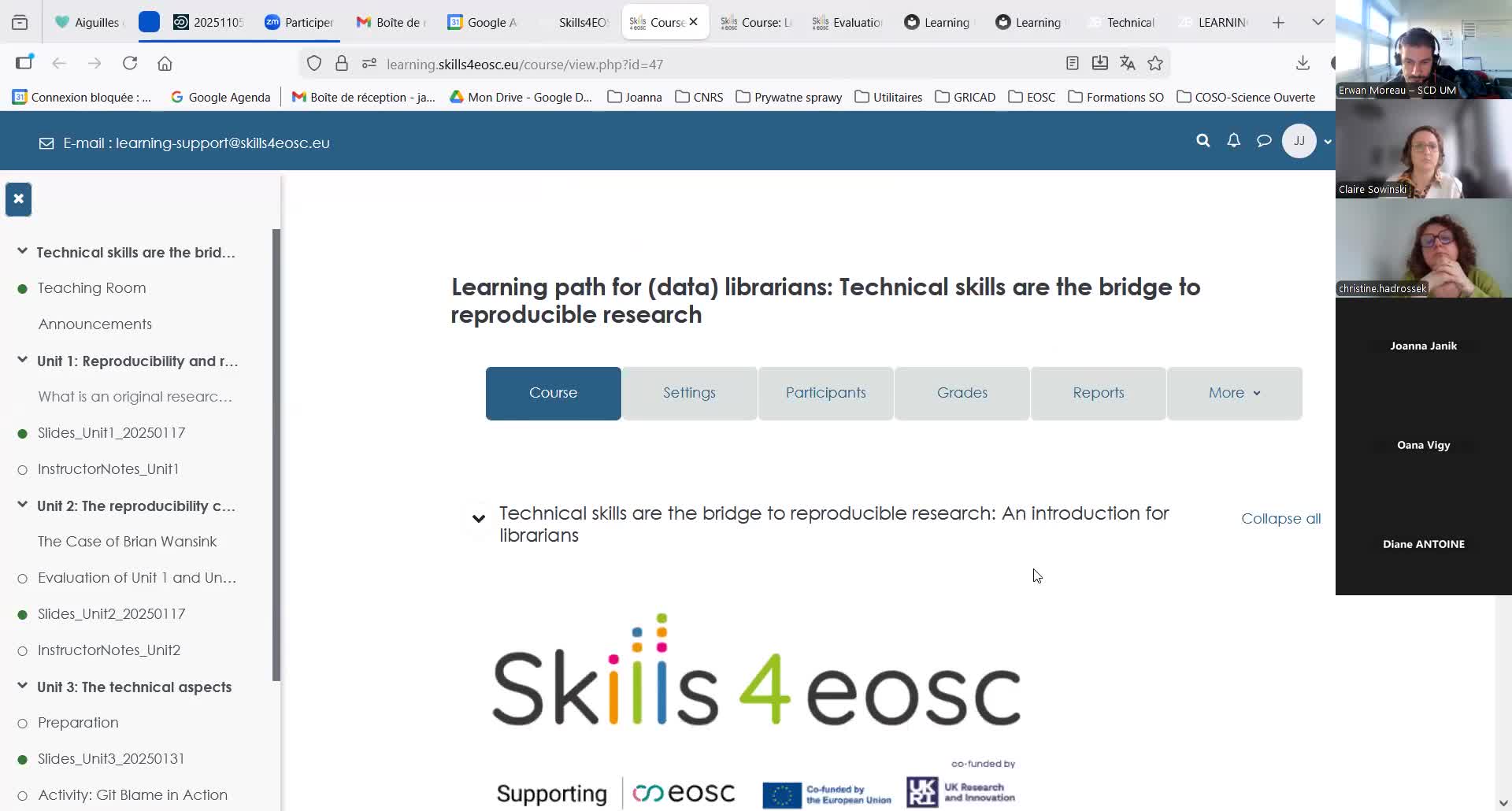
Task: Open the messages chat bubble
Action: coord(1263,140)
